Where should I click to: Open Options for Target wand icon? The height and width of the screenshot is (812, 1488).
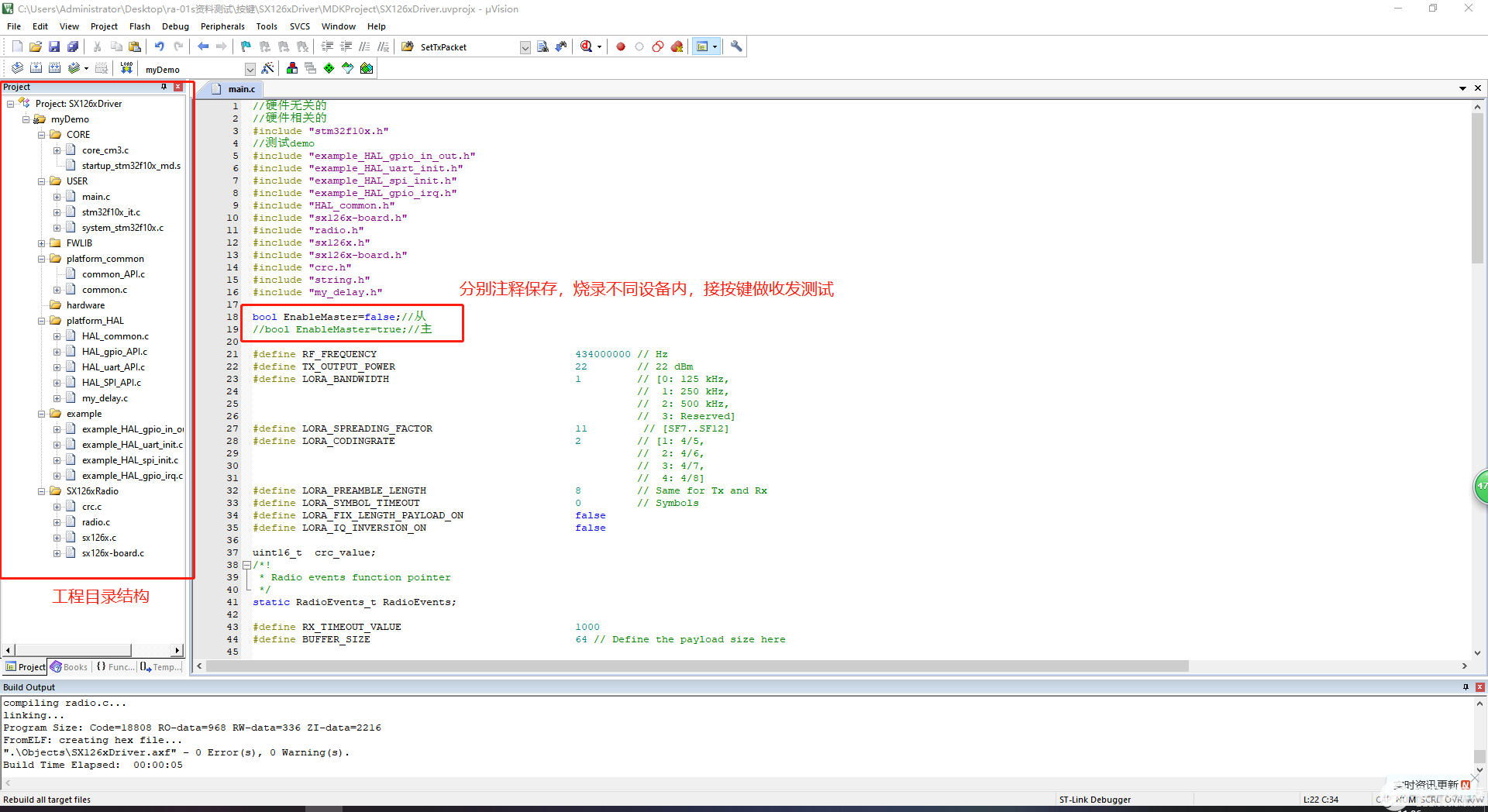[x=267, y=68]
